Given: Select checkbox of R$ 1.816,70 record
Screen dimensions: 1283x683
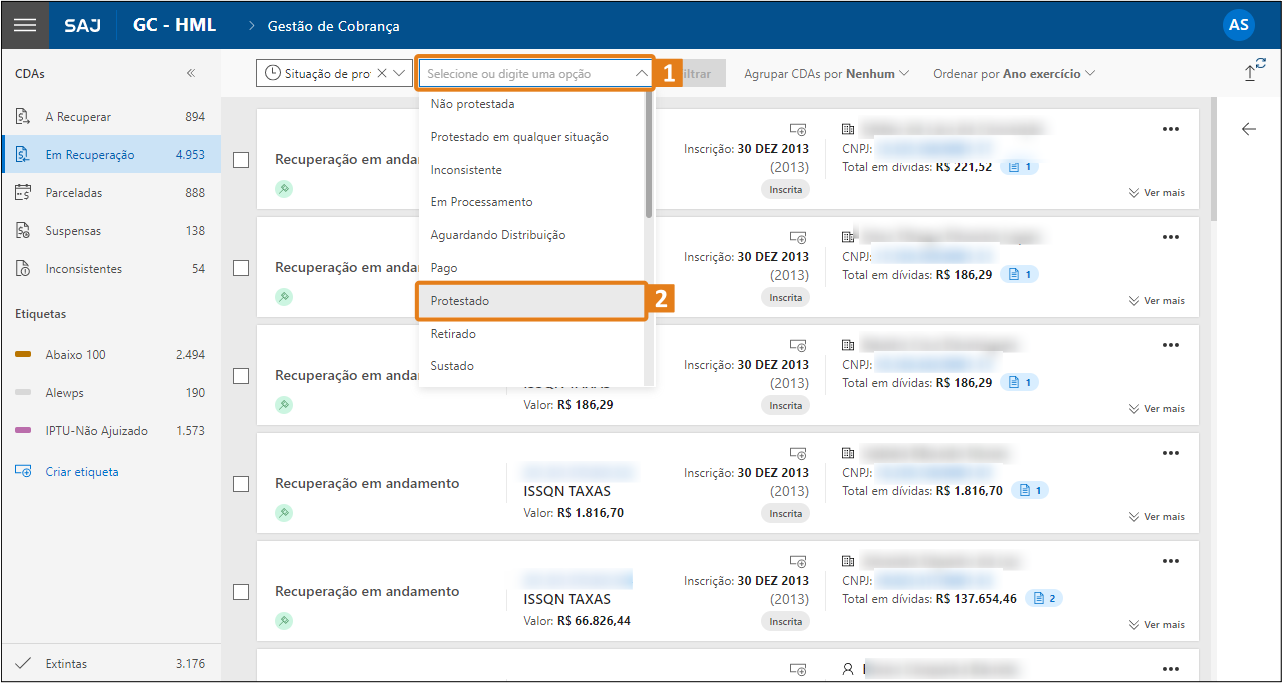Looking at the screenshot, I should pos(241,484).
